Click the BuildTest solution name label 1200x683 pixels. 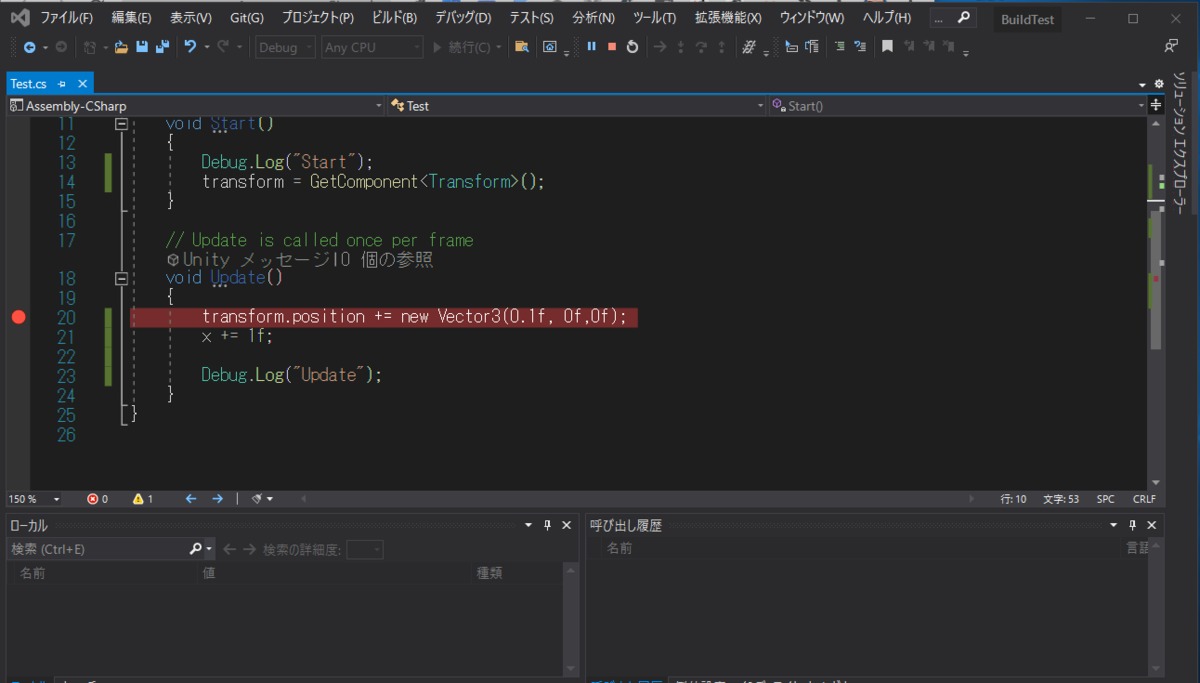coord(1028,19)
